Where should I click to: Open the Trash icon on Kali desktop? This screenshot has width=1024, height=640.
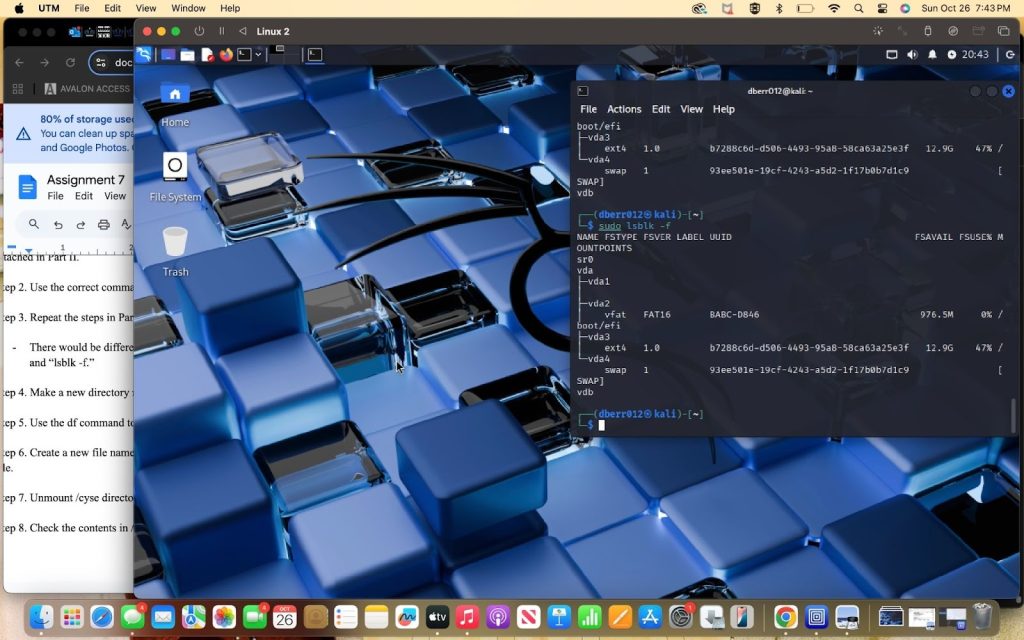click(175, 242)
